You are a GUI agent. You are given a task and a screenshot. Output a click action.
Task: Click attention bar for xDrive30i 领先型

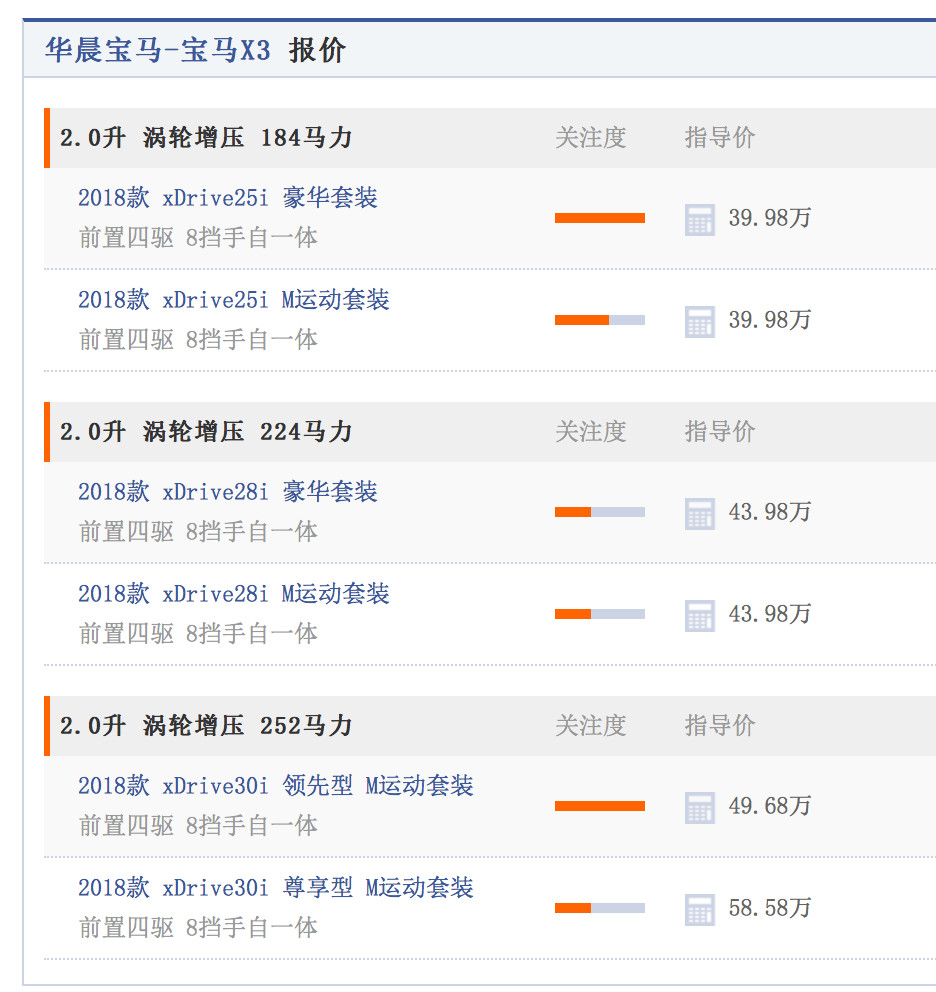coord(600,806)
